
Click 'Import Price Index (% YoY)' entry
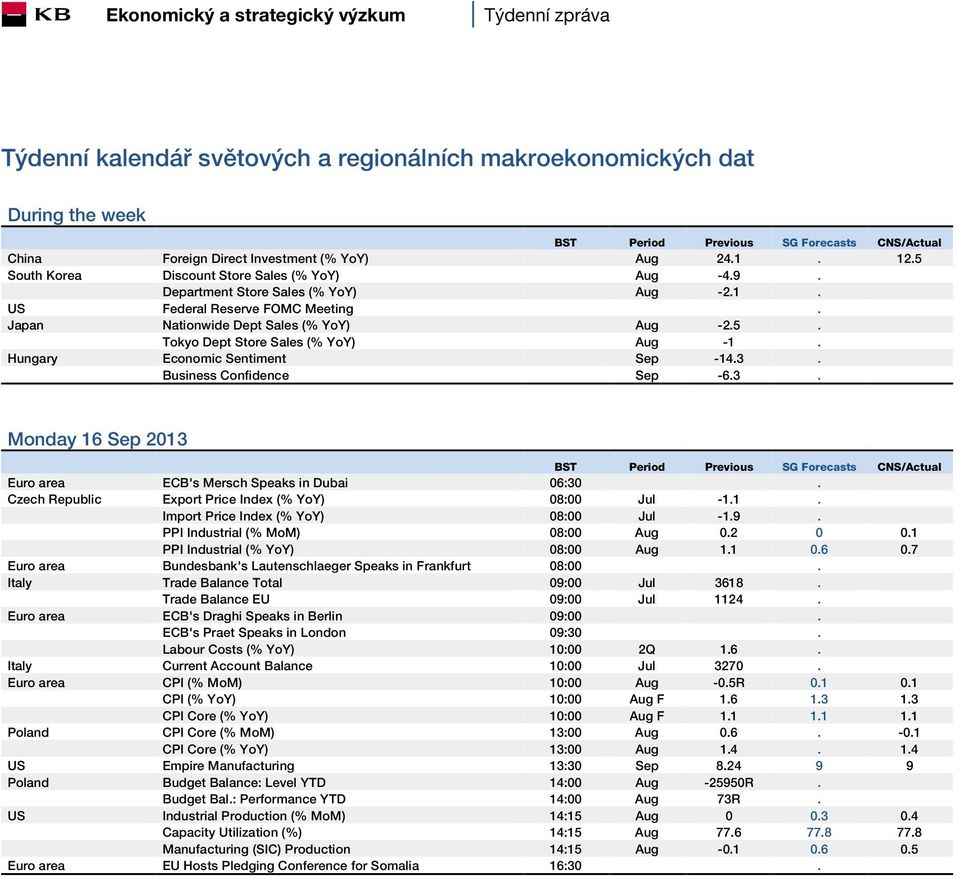243,516
